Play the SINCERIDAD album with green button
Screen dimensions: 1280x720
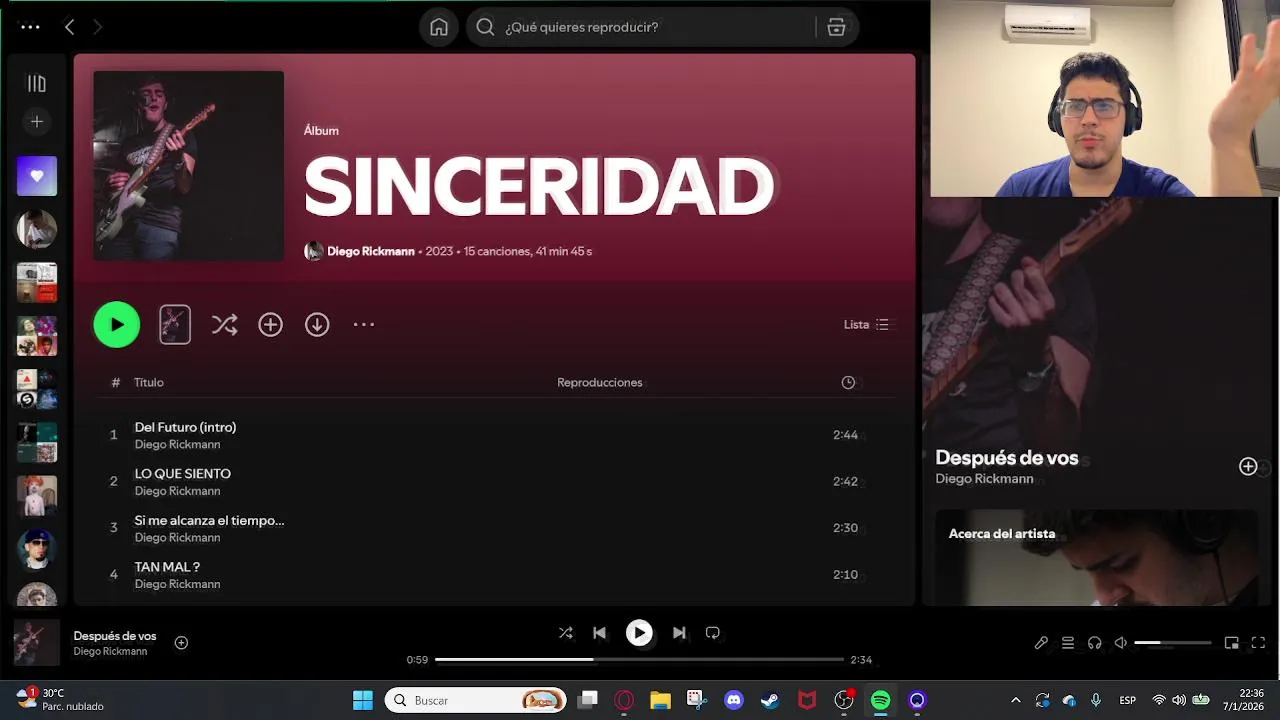117,325
